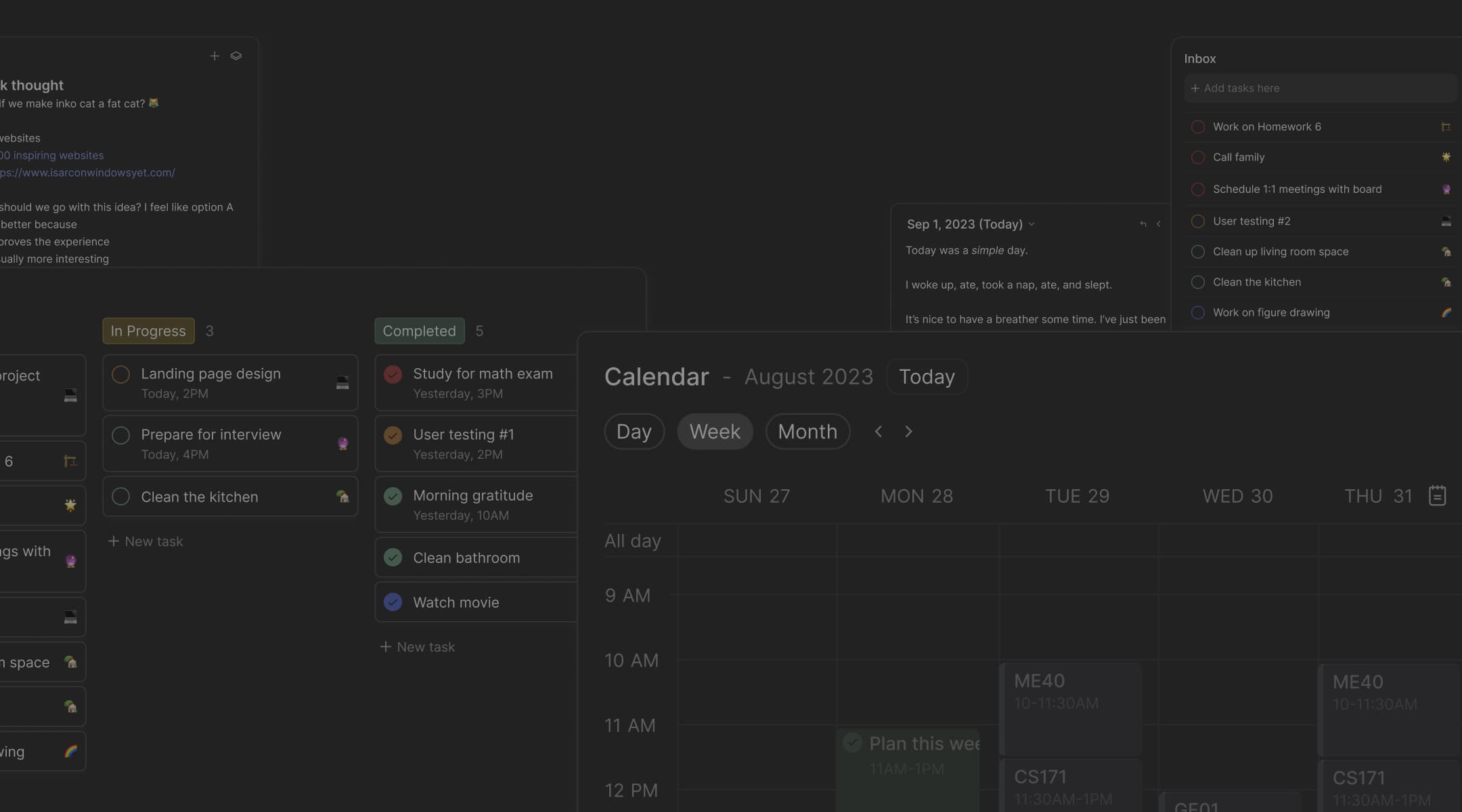The height and width of the screenshot is (812, 1462).
Task: Uncheck Study for math exam task
Action: point(393,375)
